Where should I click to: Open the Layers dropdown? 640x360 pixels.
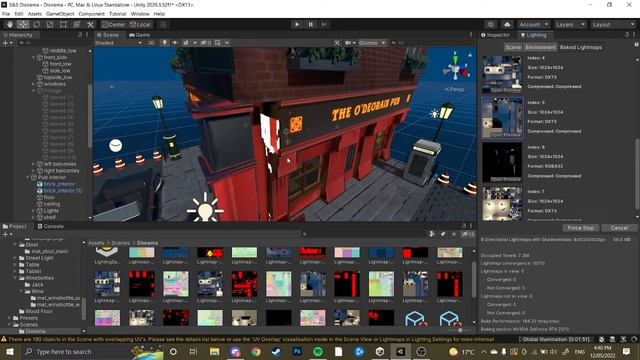pyautogui.click(x=570, y=24)
